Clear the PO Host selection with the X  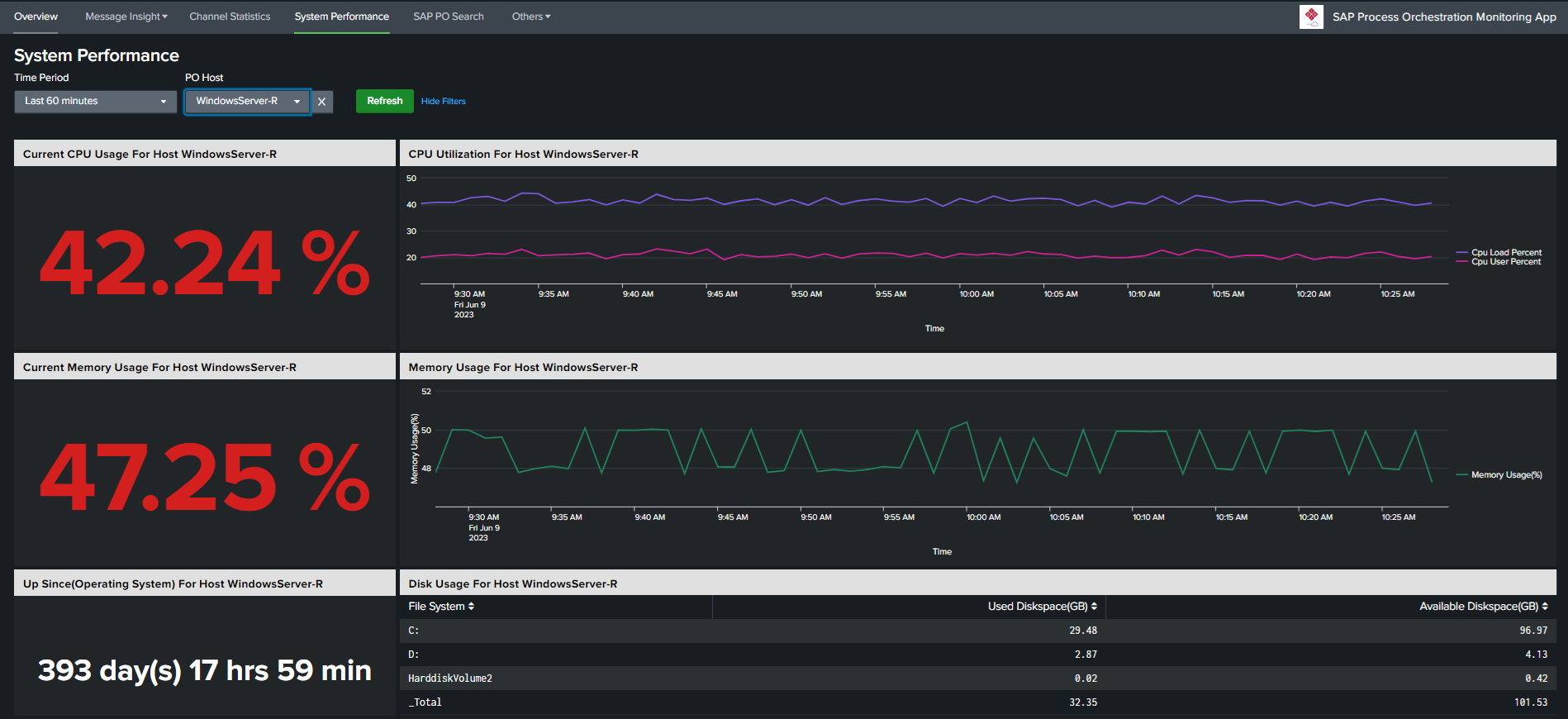(322, 102)
